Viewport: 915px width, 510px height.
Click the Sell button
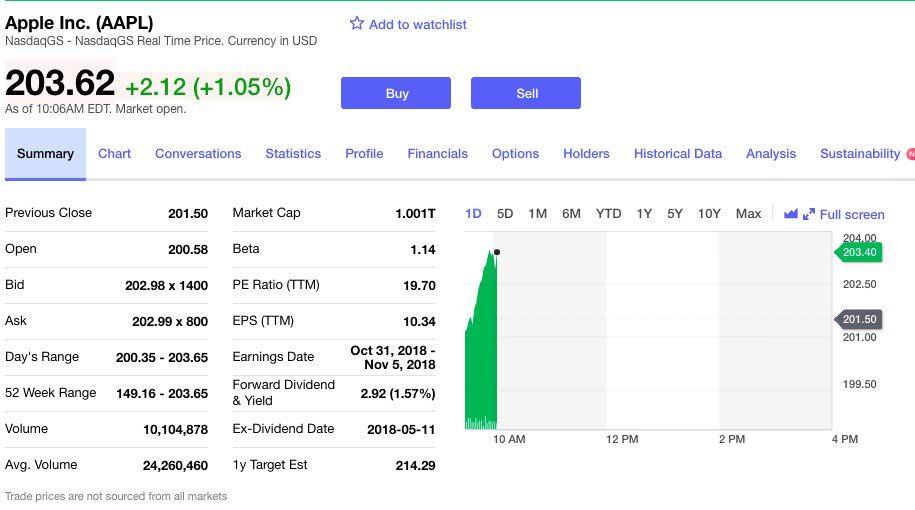(526, 93)
